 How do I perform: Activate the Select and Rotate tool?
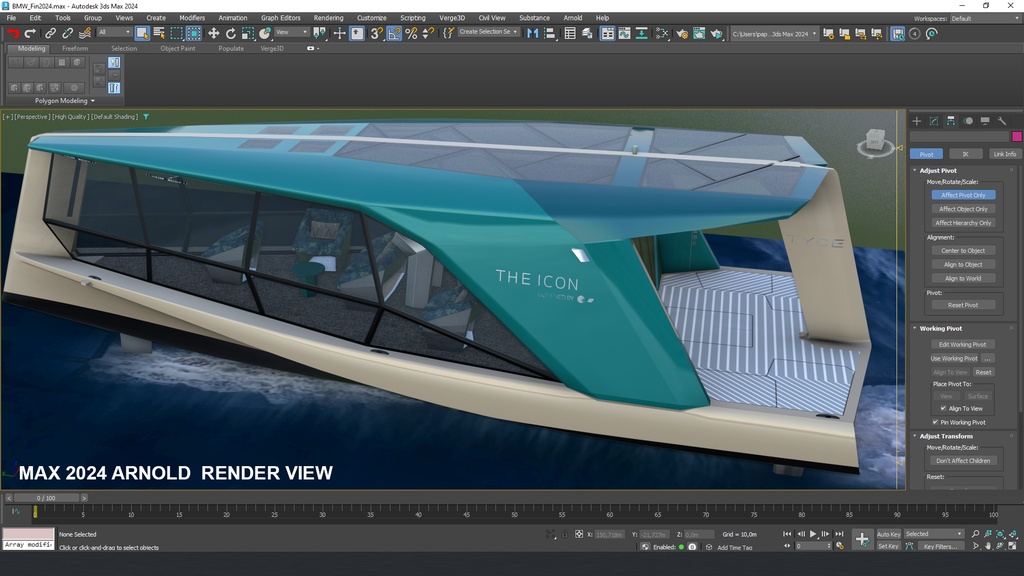point(232,33)
